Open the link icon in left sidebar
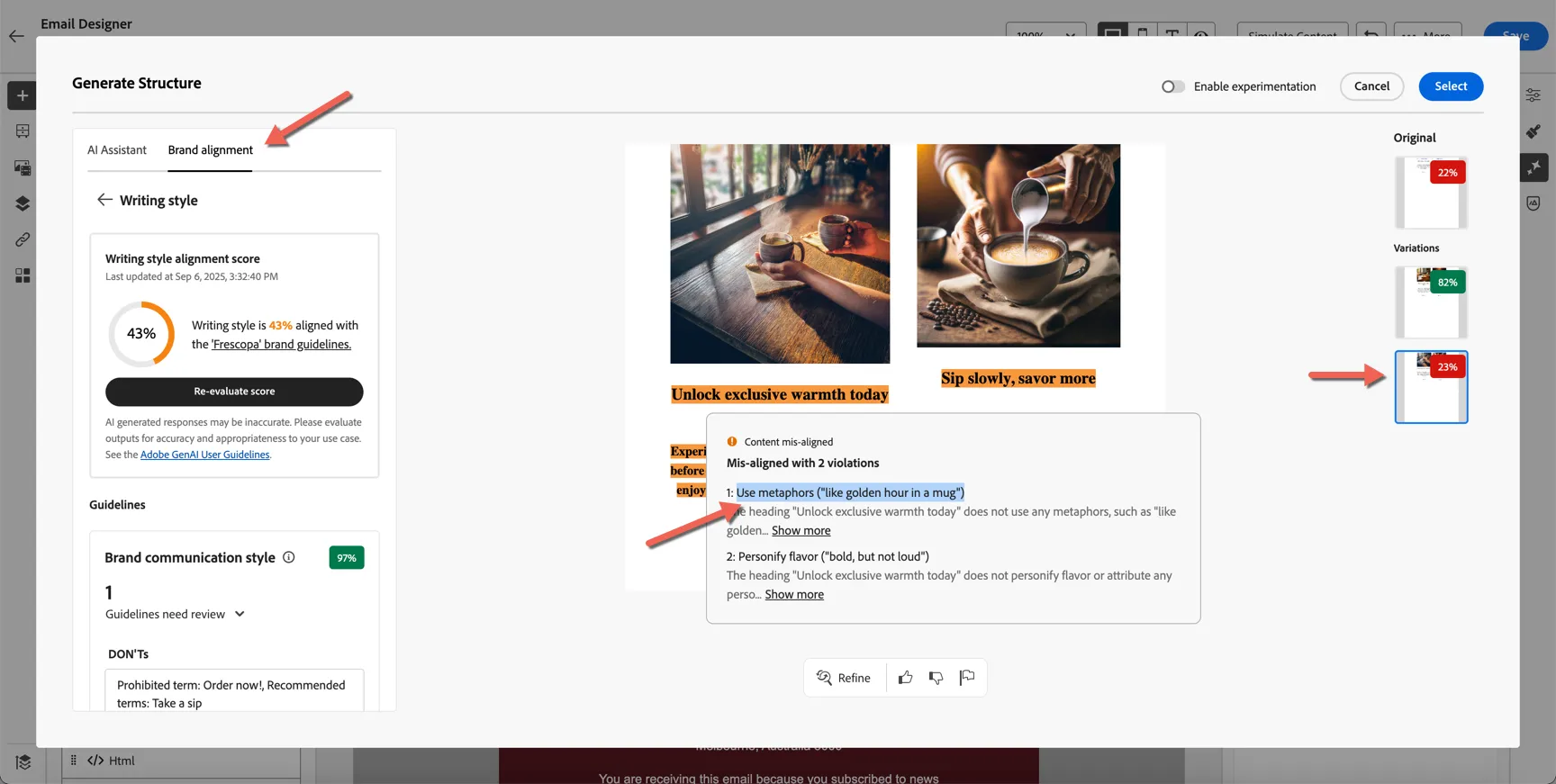The image size is (1556, 784). point(23,239)
